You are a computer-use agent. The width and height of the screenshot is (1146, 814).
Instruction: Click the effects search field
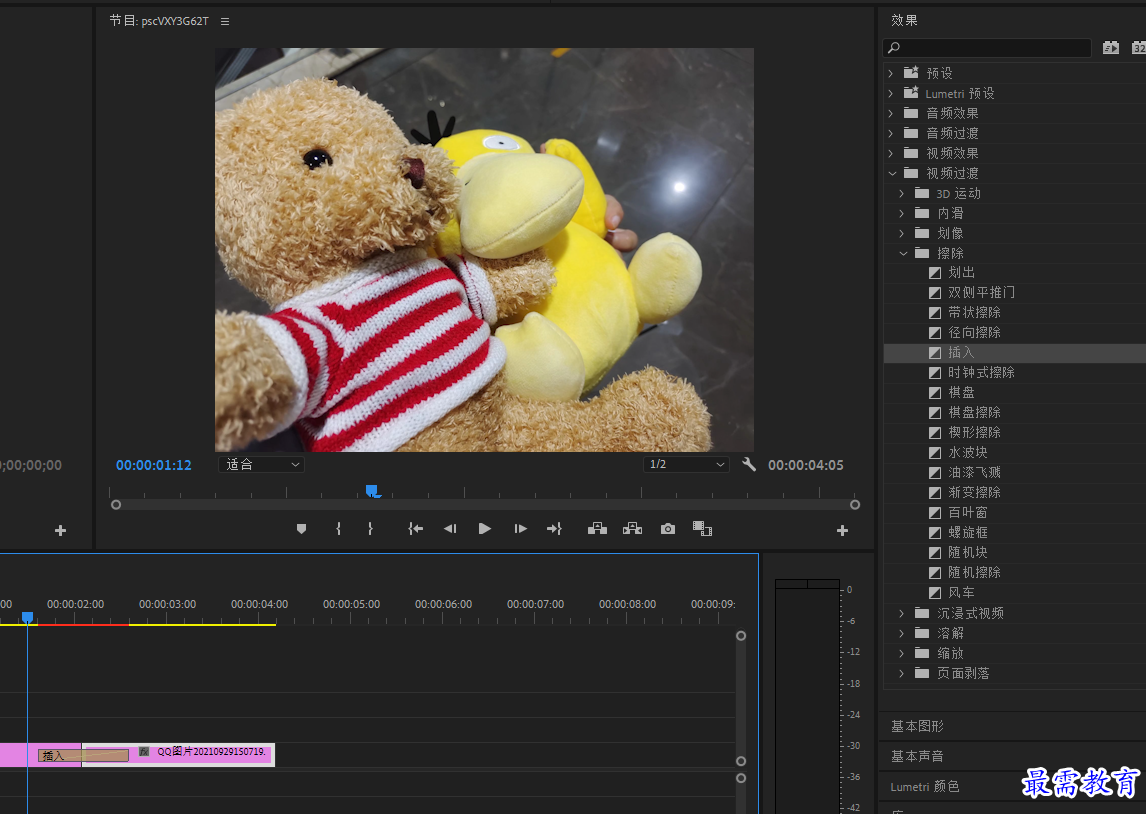[987, 47]
